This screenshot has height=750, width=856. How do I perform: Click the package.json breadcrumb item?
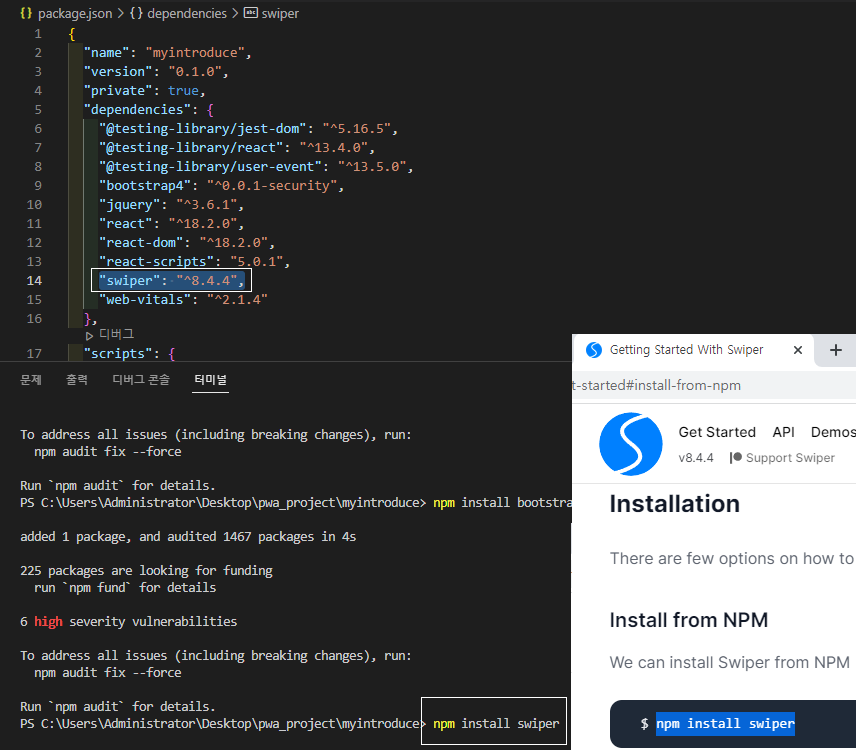[75, 14]
